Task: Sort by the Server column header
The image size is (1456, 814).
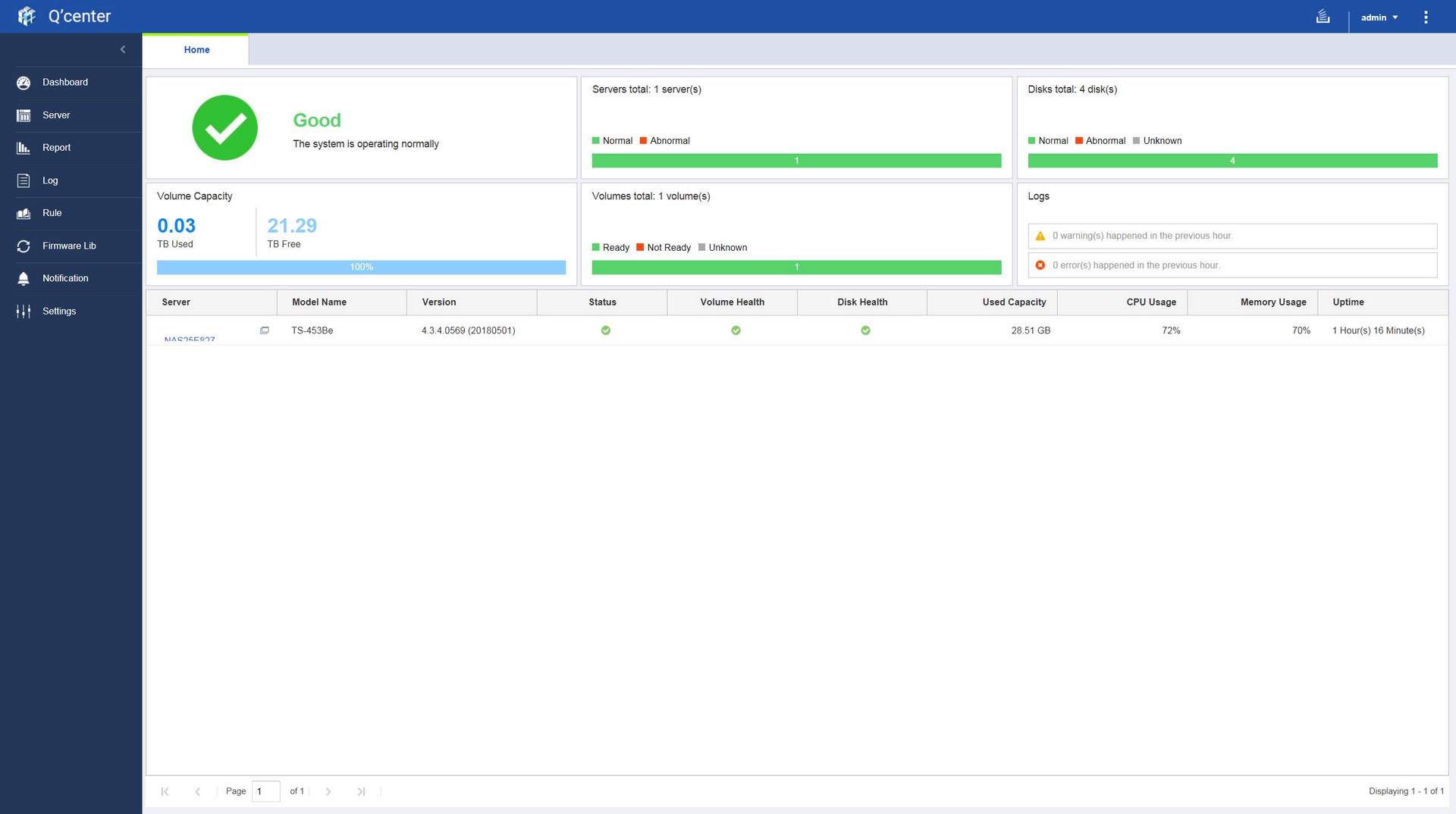Action: pyautogui.click(x=212, y=302)
